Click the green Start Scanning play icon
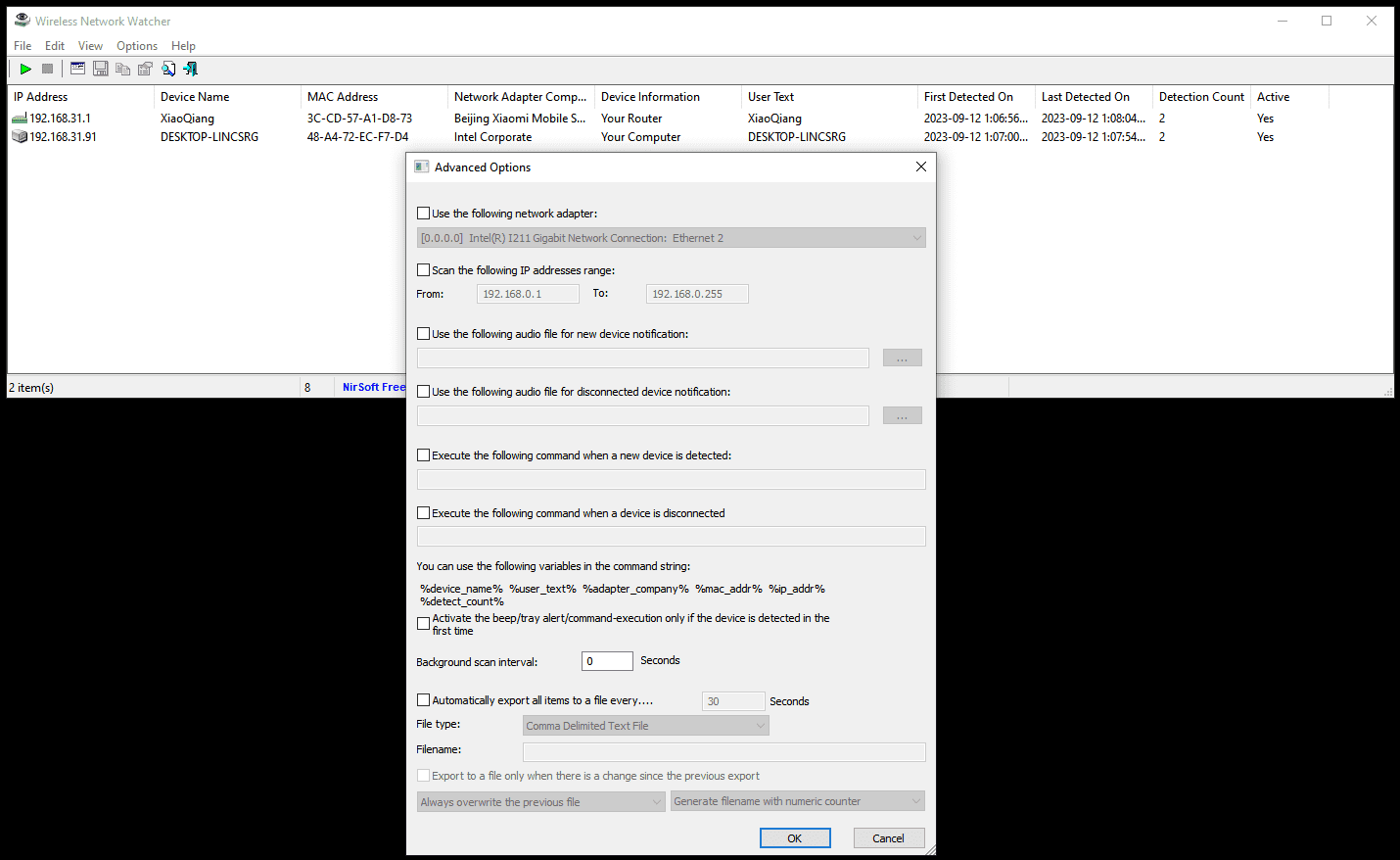This screenshot has width=1400, height=860. [25, 69]
